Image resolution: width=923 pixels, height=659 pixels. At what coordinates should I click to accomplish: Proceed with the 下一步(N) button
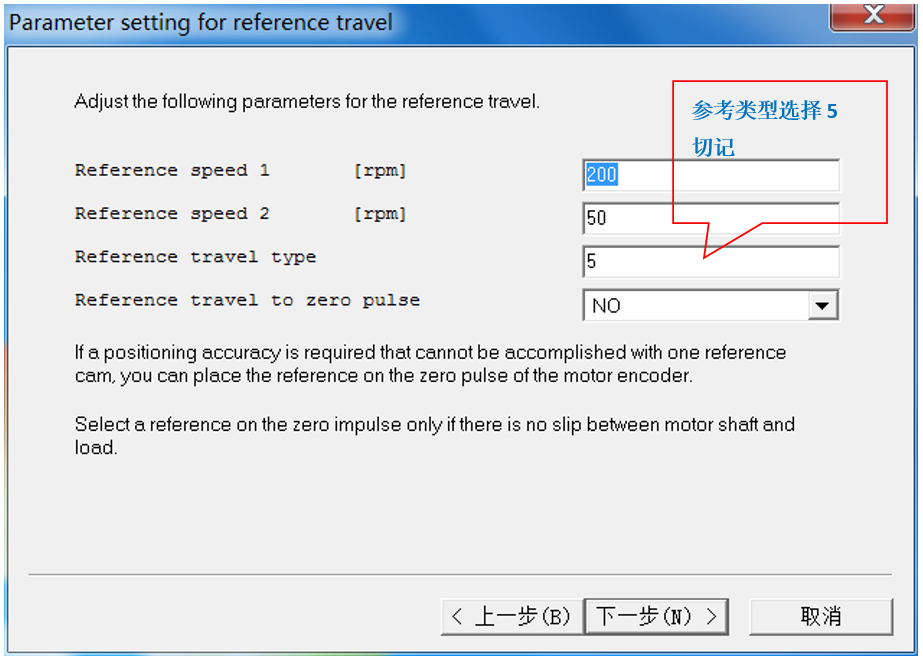click(656, 617)
